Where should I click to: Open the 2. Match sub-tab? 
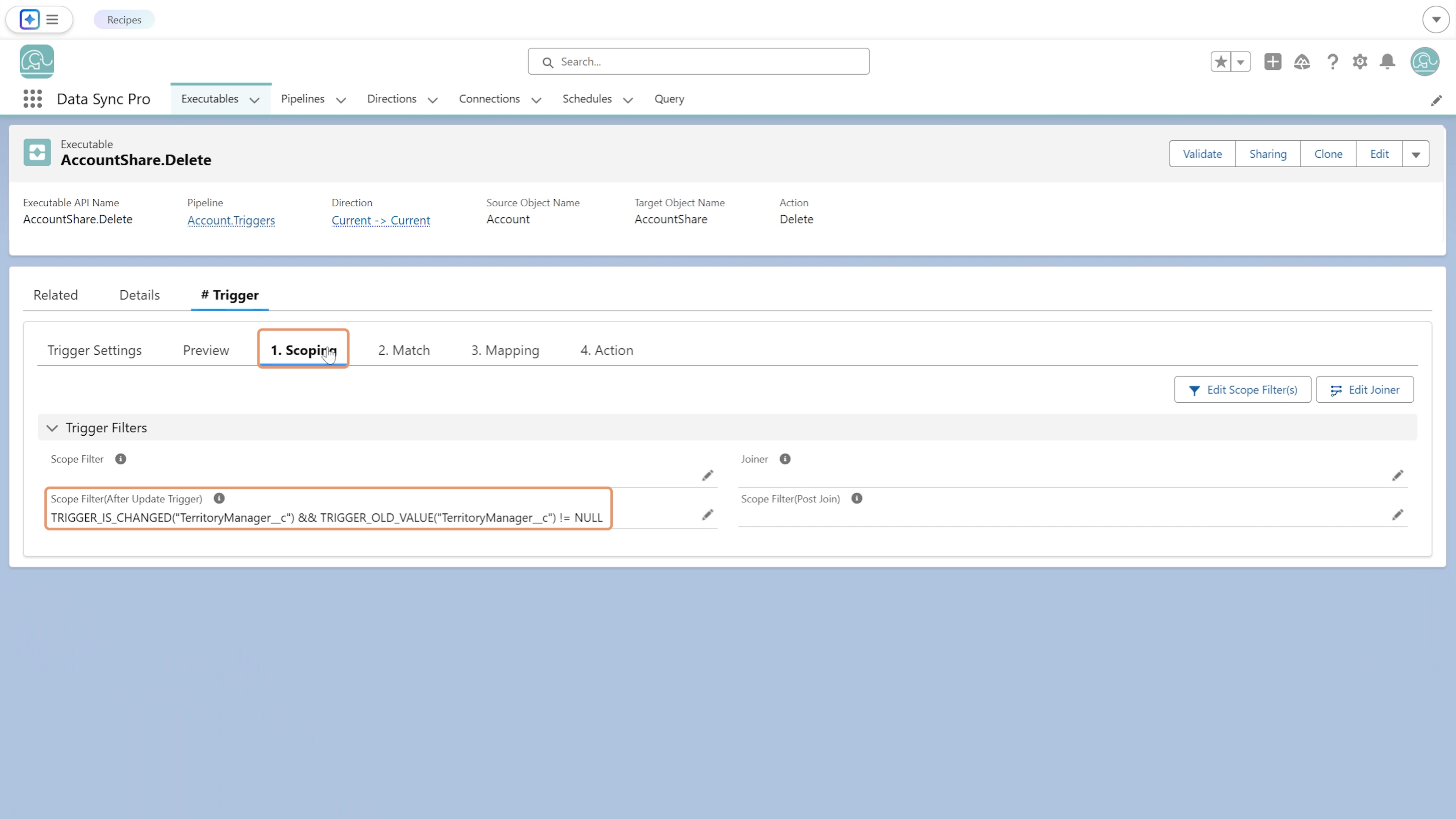tap(404, 350)
